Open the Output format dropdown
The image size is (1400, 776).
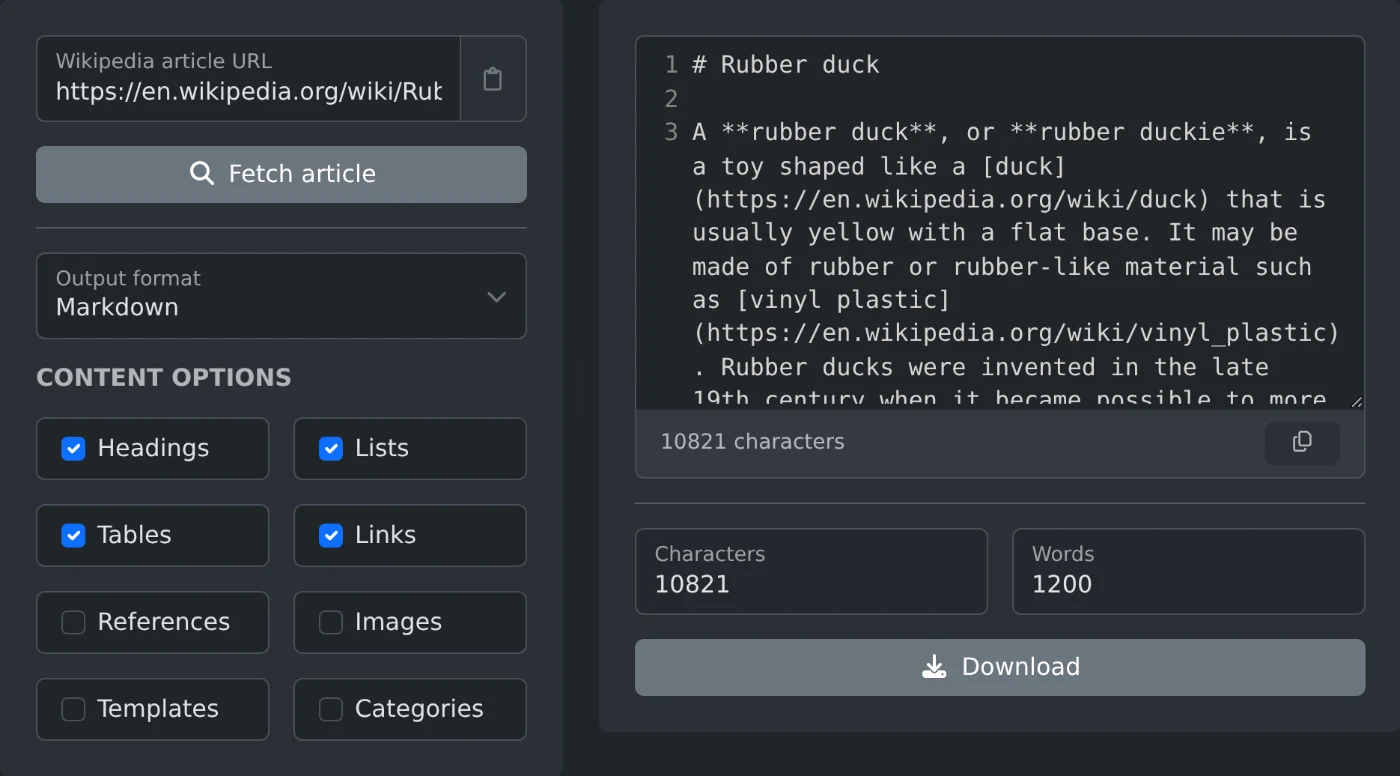[281, 296]
